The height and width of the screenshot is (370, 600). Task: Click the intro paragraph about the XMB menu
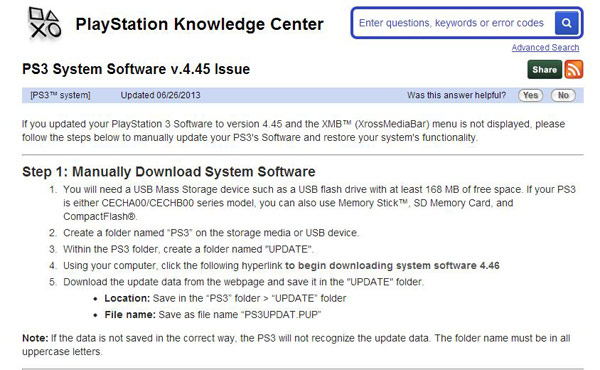293,130
